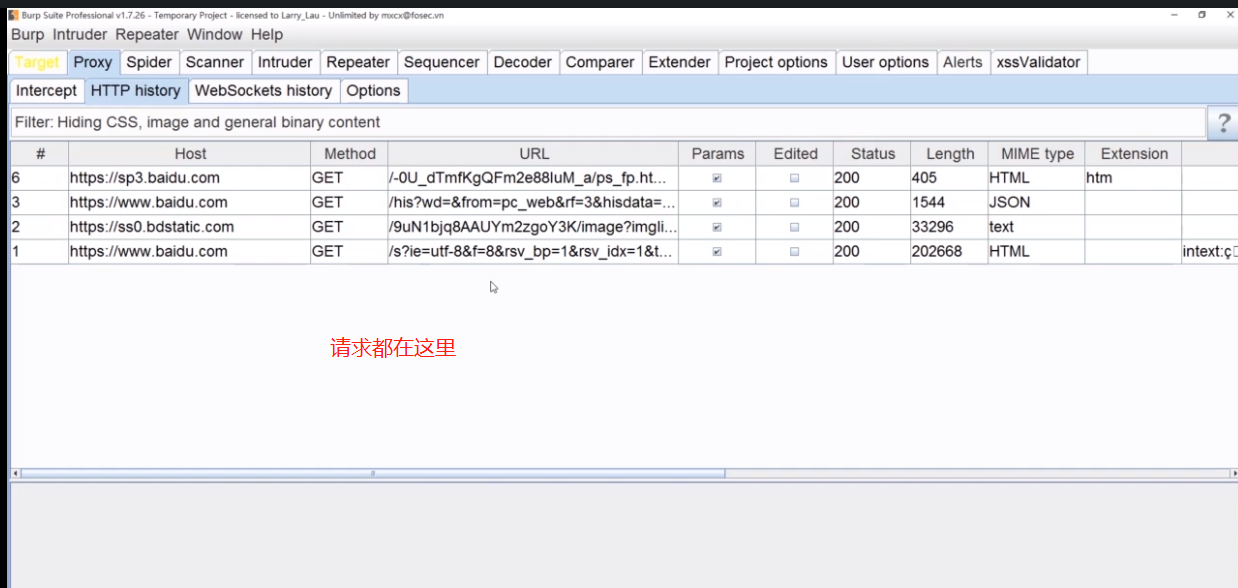Click the horizontal scrollbar thumb under the table
The height and width of the screenshot is (588, 1238).
coord(373,473)
